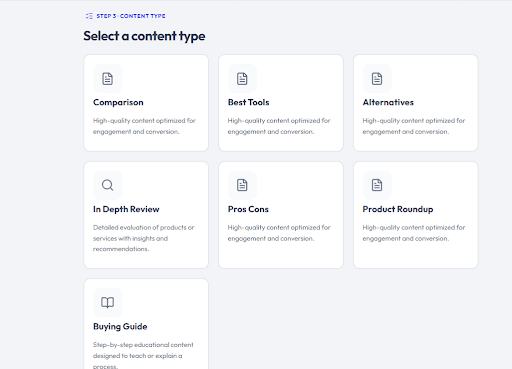This screenshot has height=369, width=512.
Task: Click the Pros Cons card document icon
Action: (242, 185)
